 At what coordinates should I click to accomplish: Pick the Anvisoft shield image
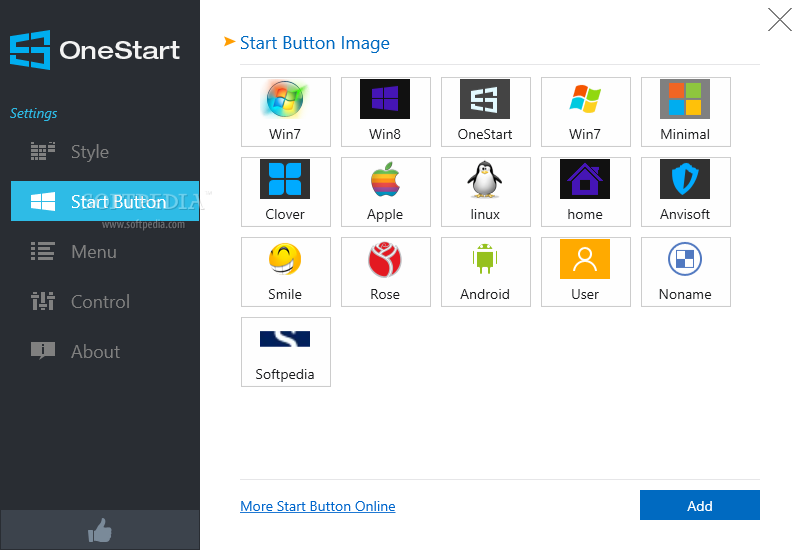pos(686,192)
